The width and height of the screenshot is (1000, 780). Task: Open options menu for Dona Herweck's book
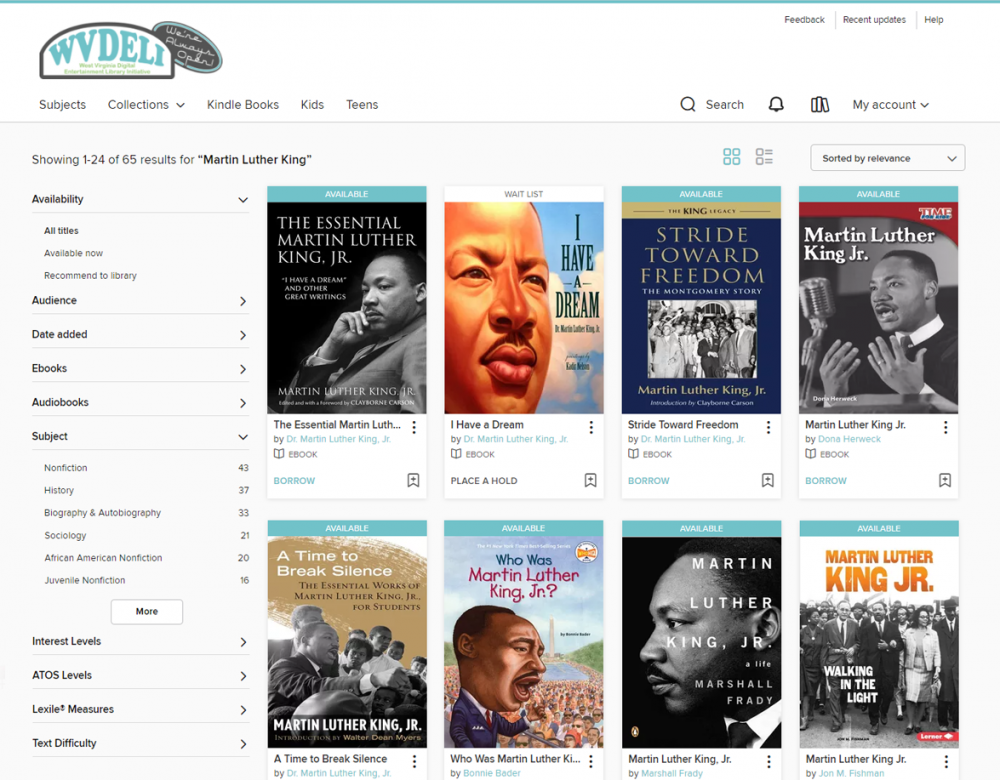pyautogui.click(x=946, y=427)
